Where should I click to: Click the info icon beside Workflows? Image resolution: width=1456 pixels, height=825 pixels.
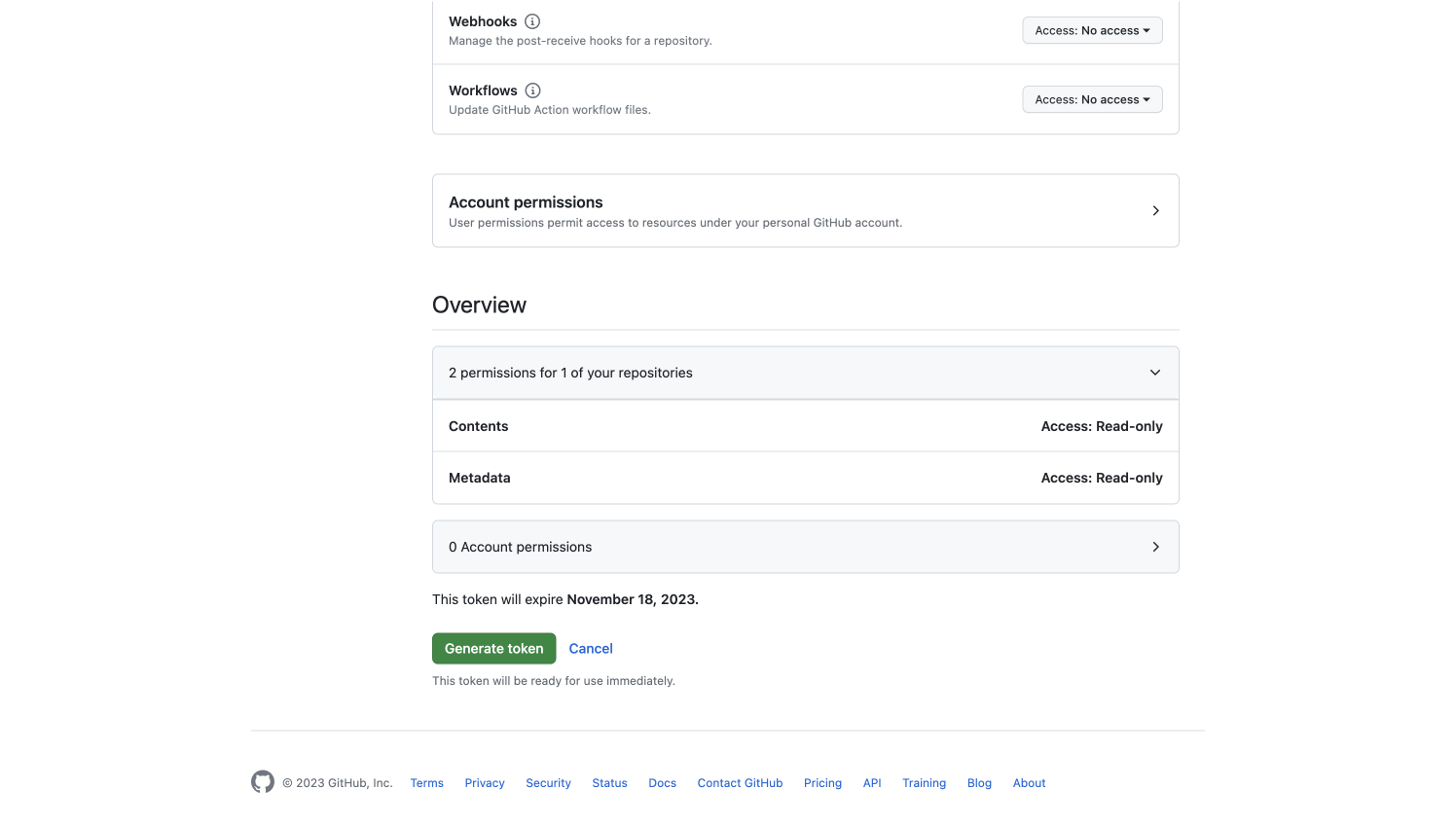point(532,90)
